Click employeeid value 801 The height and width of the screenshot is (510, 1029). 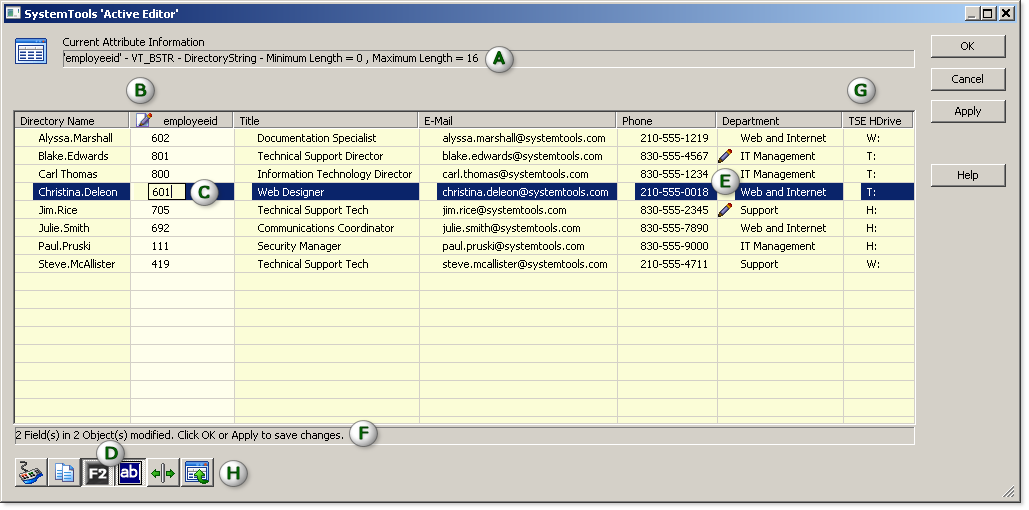click(x=160, y=156)
